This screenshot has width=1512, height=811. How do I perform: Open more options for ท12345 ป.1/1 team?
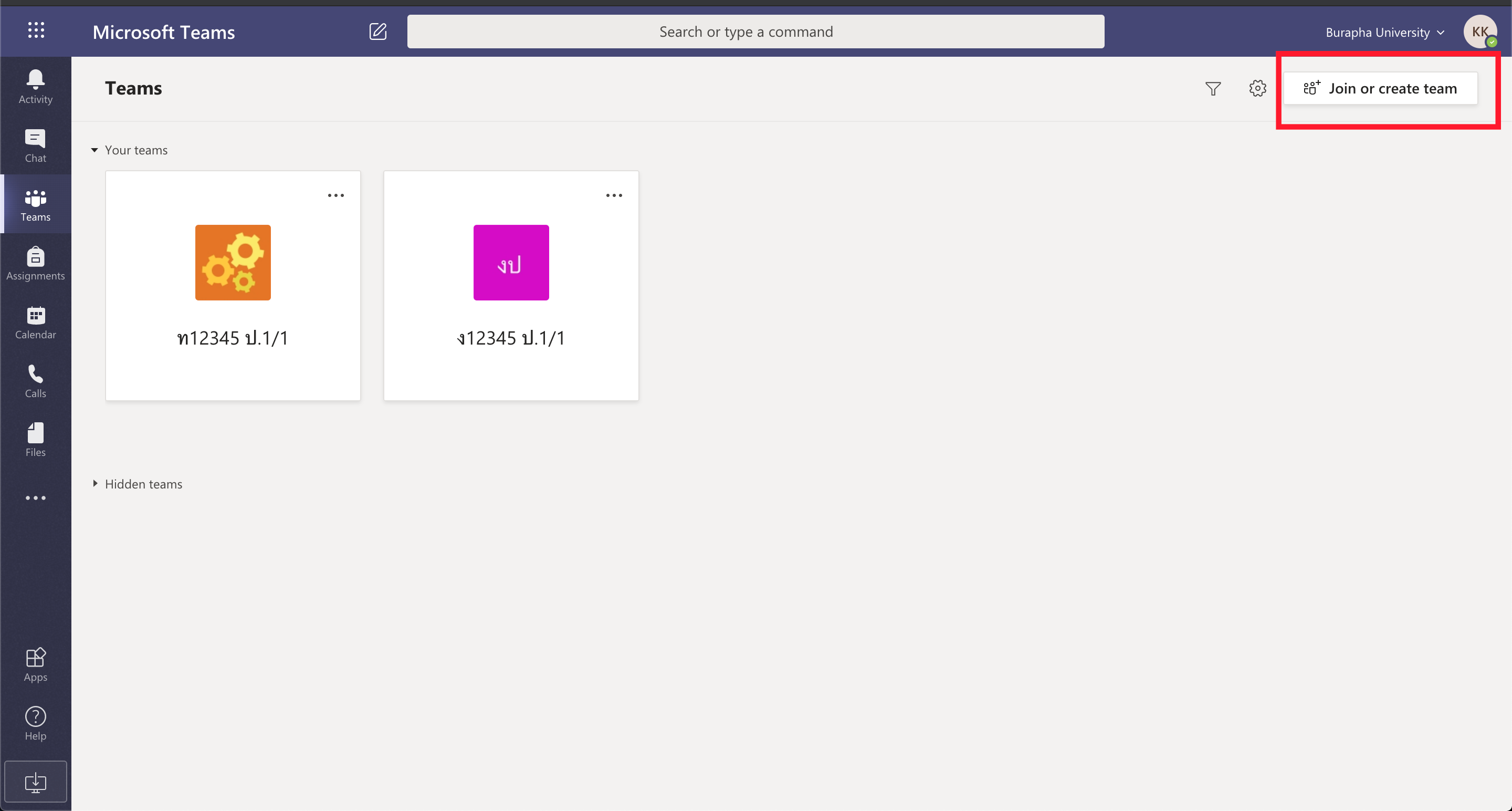point(336,195)
